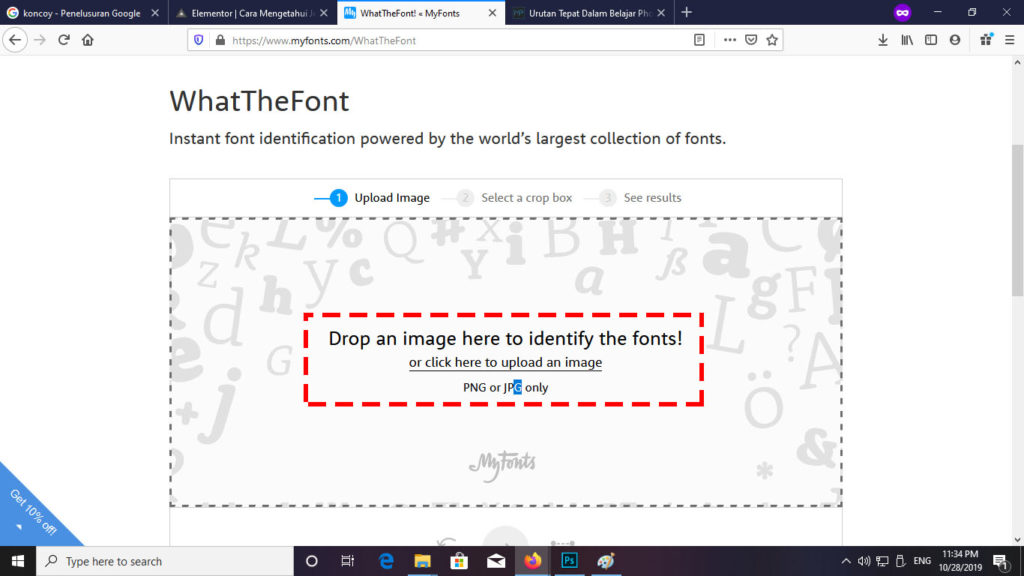
Task: Show hidden system tray icons
Action: (846, 561)
